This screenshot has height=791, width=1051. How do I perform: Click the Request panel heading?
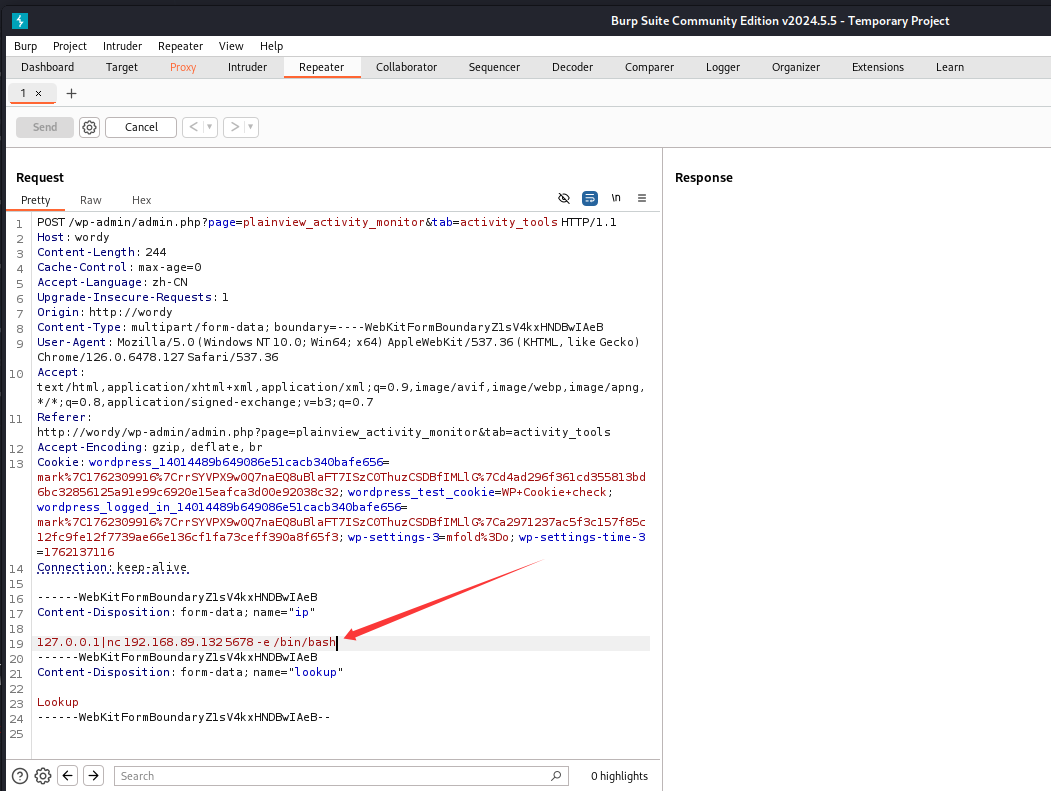pos(40,178)
